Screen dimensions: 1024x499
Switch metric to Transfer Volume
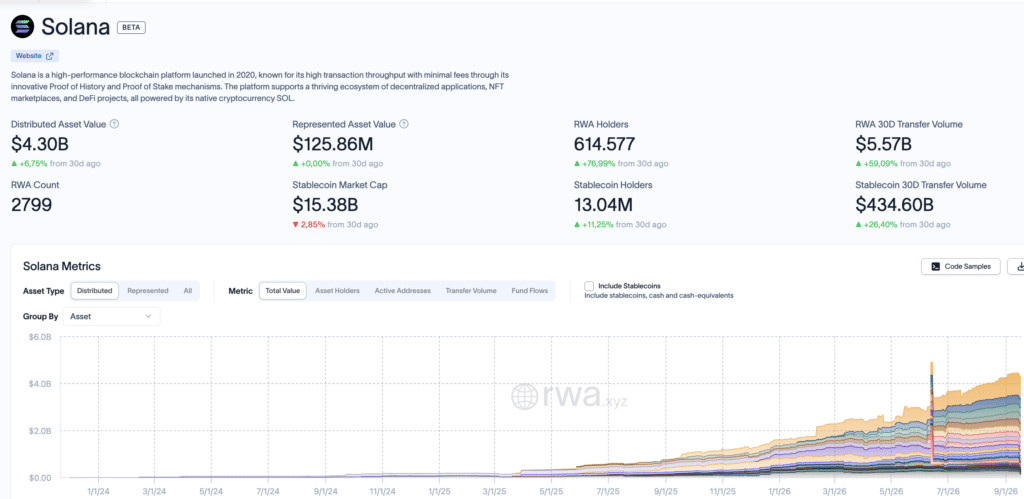point(471,291)
